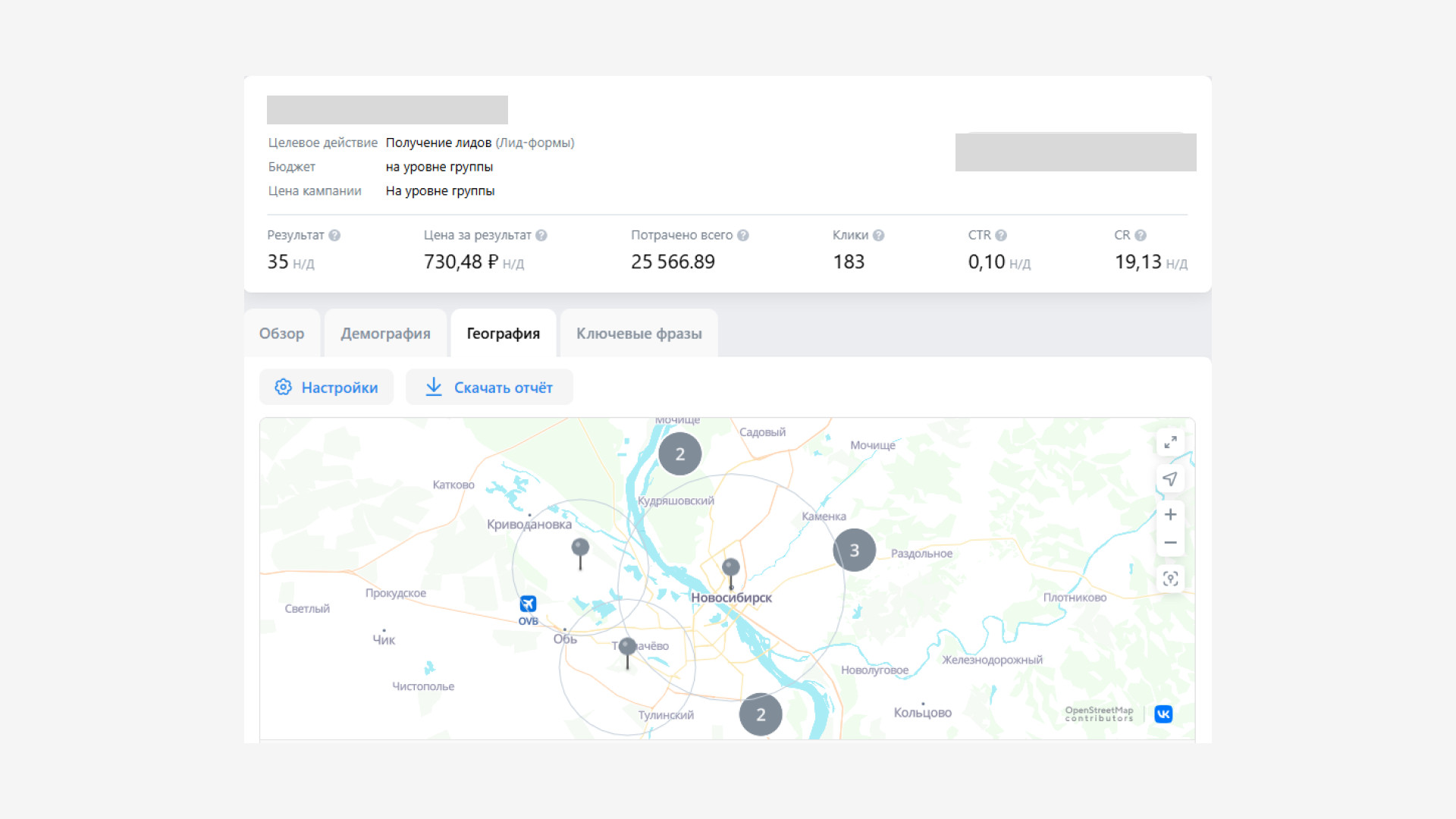Click help icon next to Результат
This screenshot has width=1456, height=819.
(334, 235)
